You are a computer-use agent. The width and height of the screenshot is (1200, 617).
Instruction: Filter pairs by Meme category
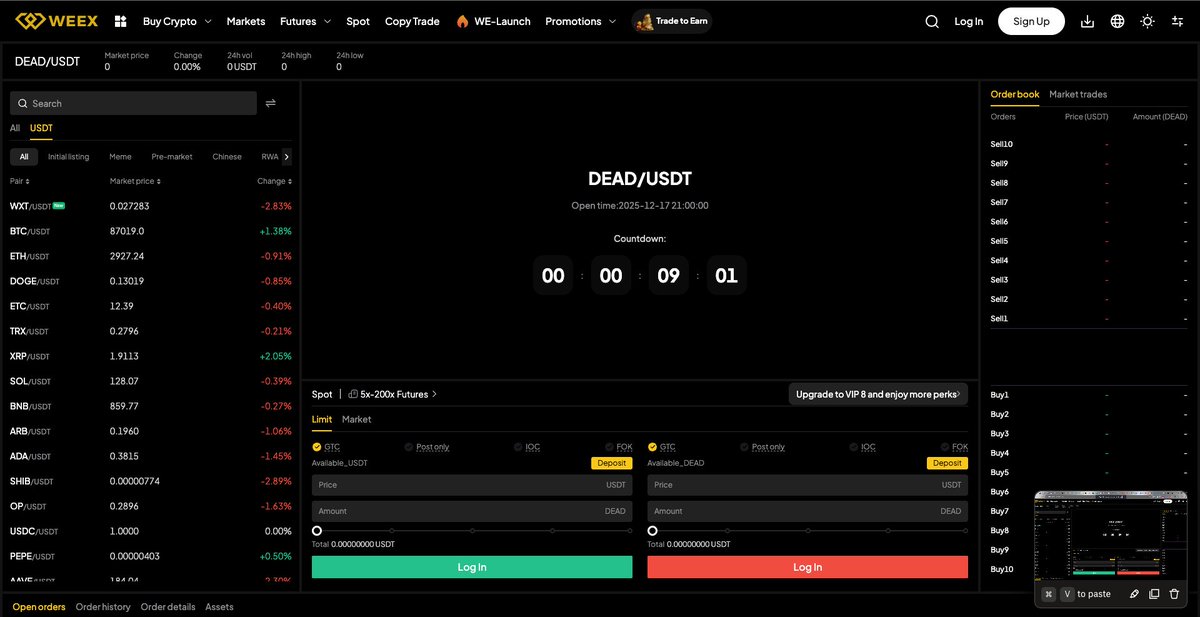point(120,157)
